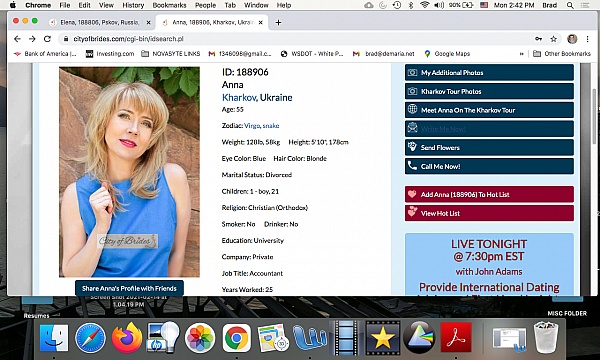Open Photos from the Dock

click(200, 338)
